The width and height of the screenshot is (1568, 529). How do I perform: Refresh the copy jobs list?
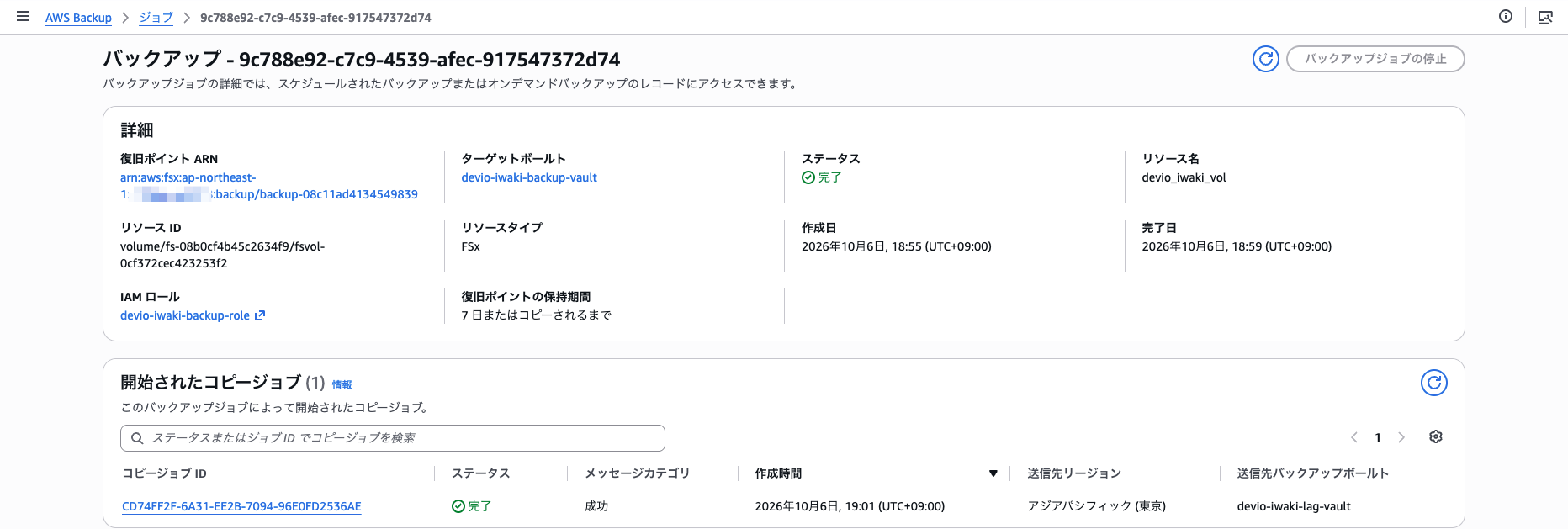click(x=1434, y=383)
